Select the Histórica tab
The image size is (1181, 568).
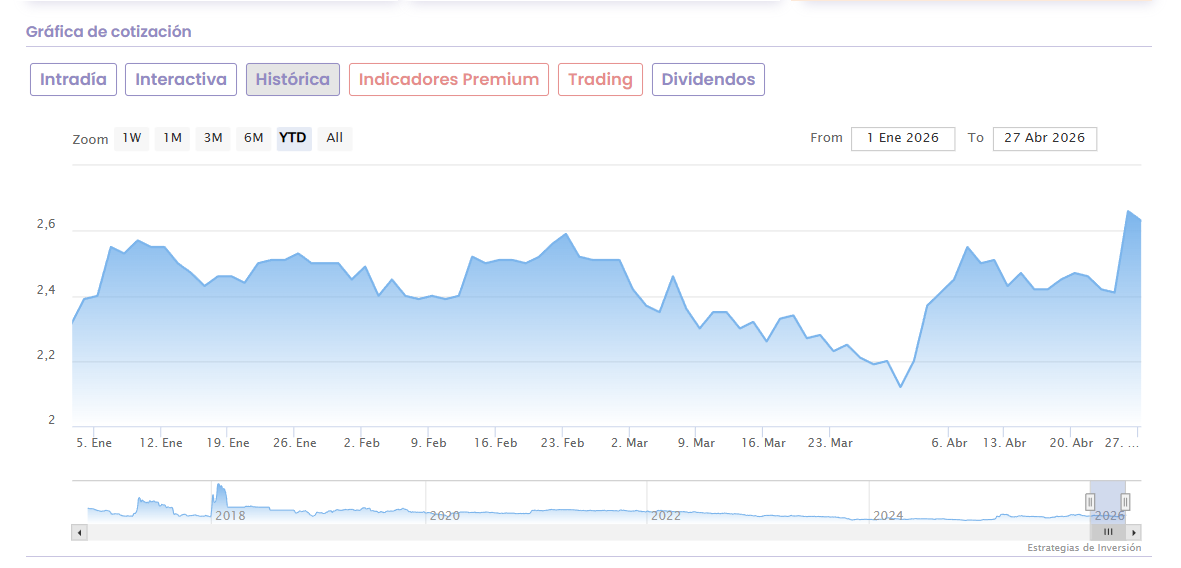(293, 80)
